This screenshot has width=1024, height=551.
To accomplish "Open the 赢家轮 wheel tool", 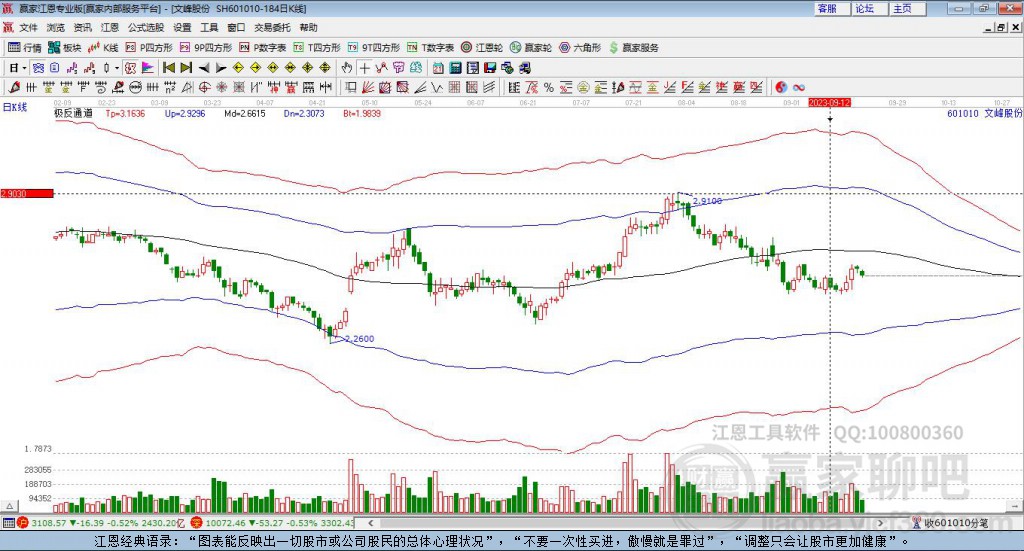I will 531,48.
